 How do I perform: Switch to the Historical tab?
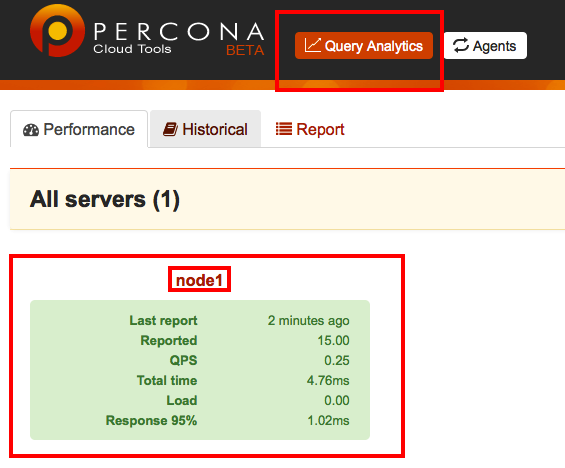point(205,129)
